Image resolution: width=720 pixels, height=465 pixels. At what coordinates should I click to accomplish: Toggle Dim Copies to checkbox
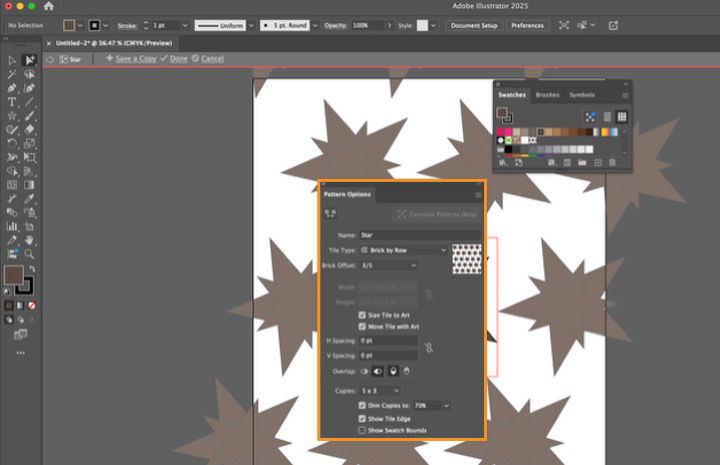pyautogui.click(x=362, y=405)
